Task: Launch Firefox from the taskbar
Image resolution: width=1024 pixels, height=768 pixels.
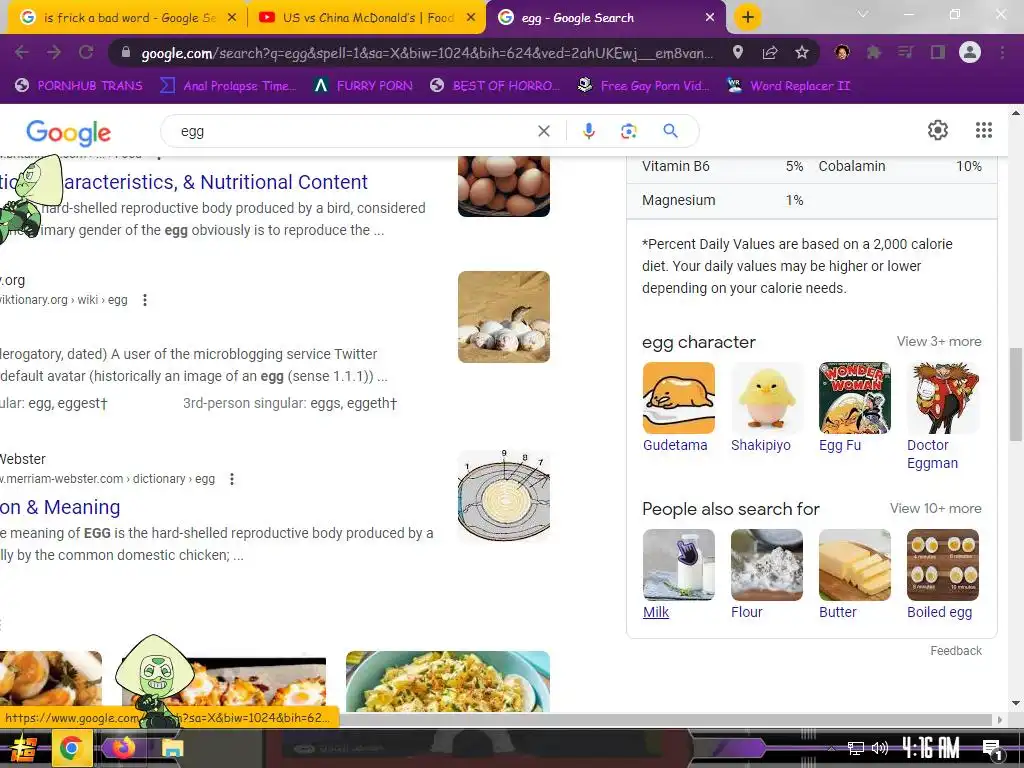Action: click(x=123, y=747)
